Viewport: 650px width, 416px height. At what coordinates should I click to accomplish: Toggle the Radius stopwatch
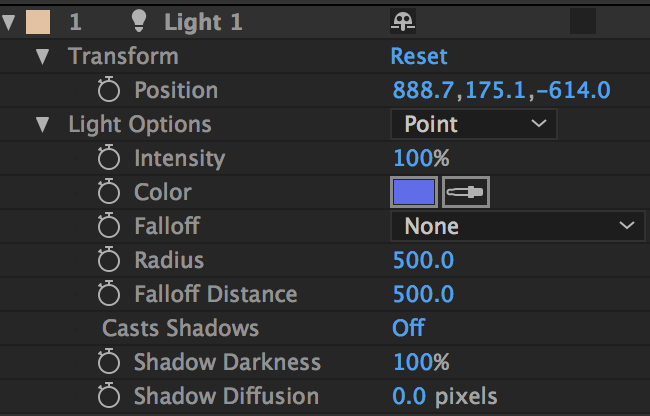109,259
